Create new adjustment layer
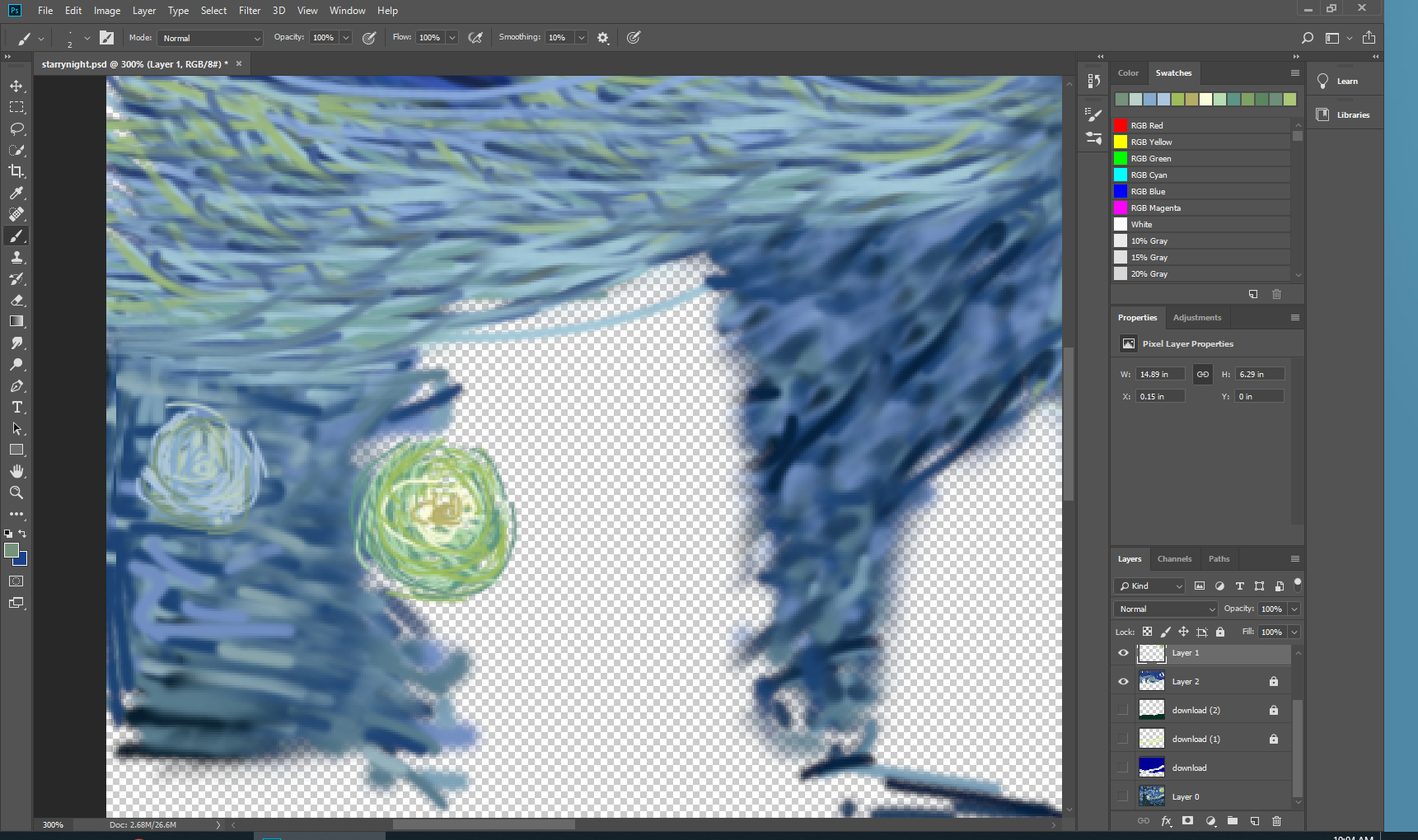Viewport: 1418px width, 840px height. [x=1210, y=821]
